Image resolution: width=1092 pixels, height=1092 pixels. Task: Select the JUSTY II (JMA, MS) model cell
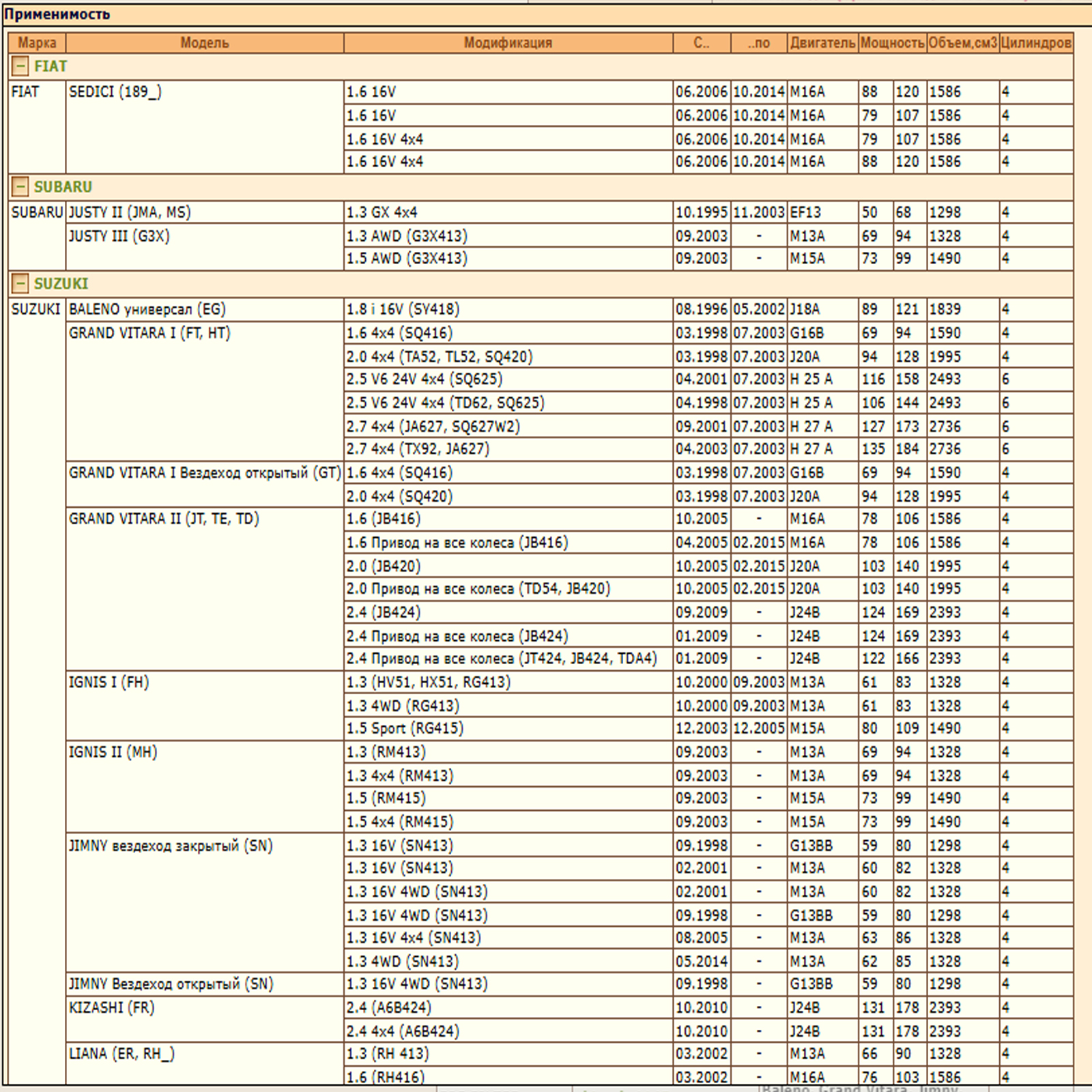(130, 212)
